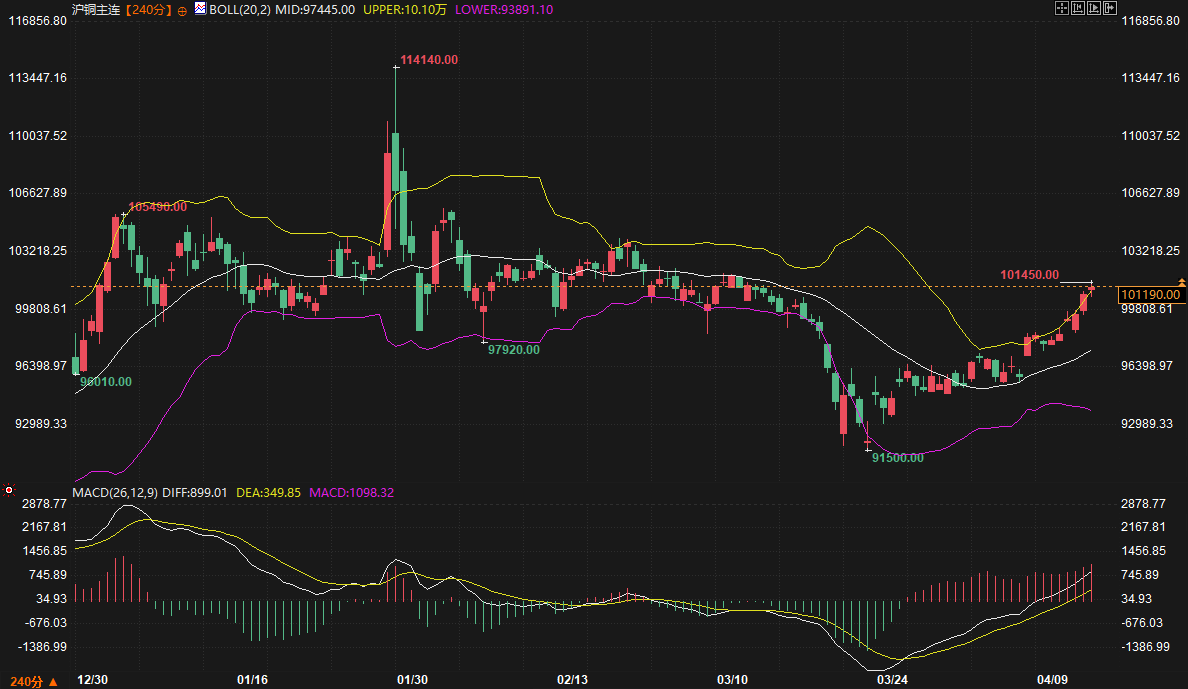
Task: Click the panel export arrow icon
Action: 1111,8
